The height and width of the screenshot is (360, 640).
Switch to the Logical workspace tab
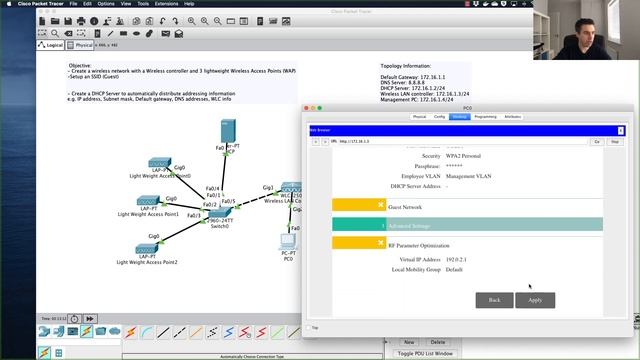(51, 45)
